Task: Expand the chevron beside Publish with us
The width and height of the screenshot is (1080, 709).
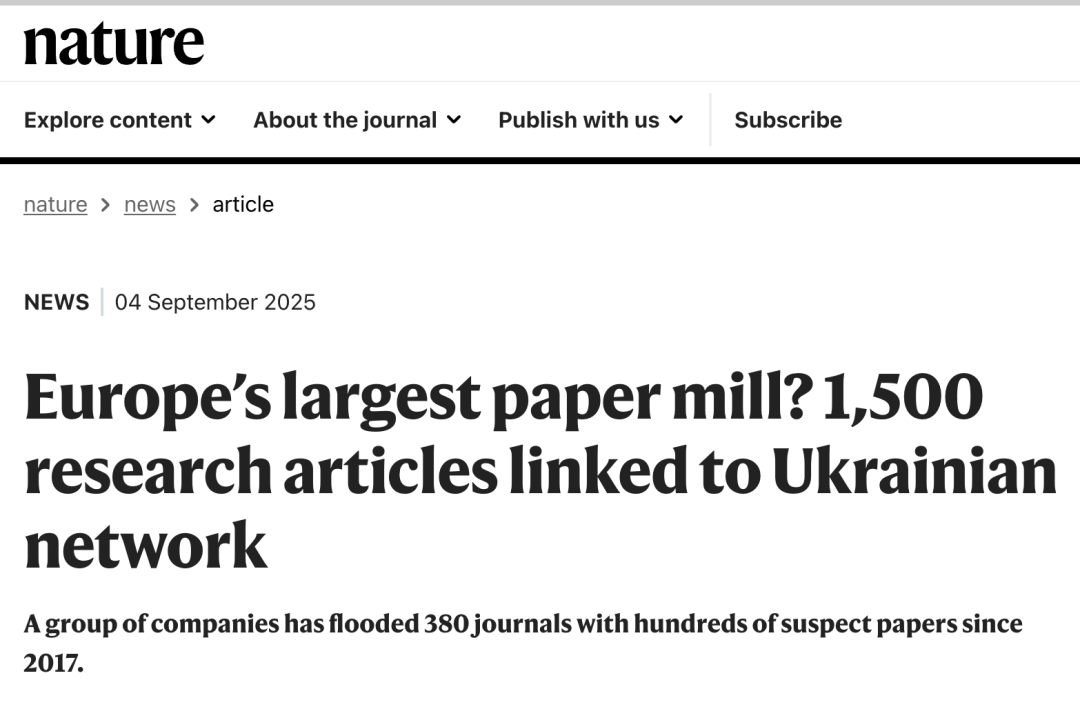Action: 676,120
